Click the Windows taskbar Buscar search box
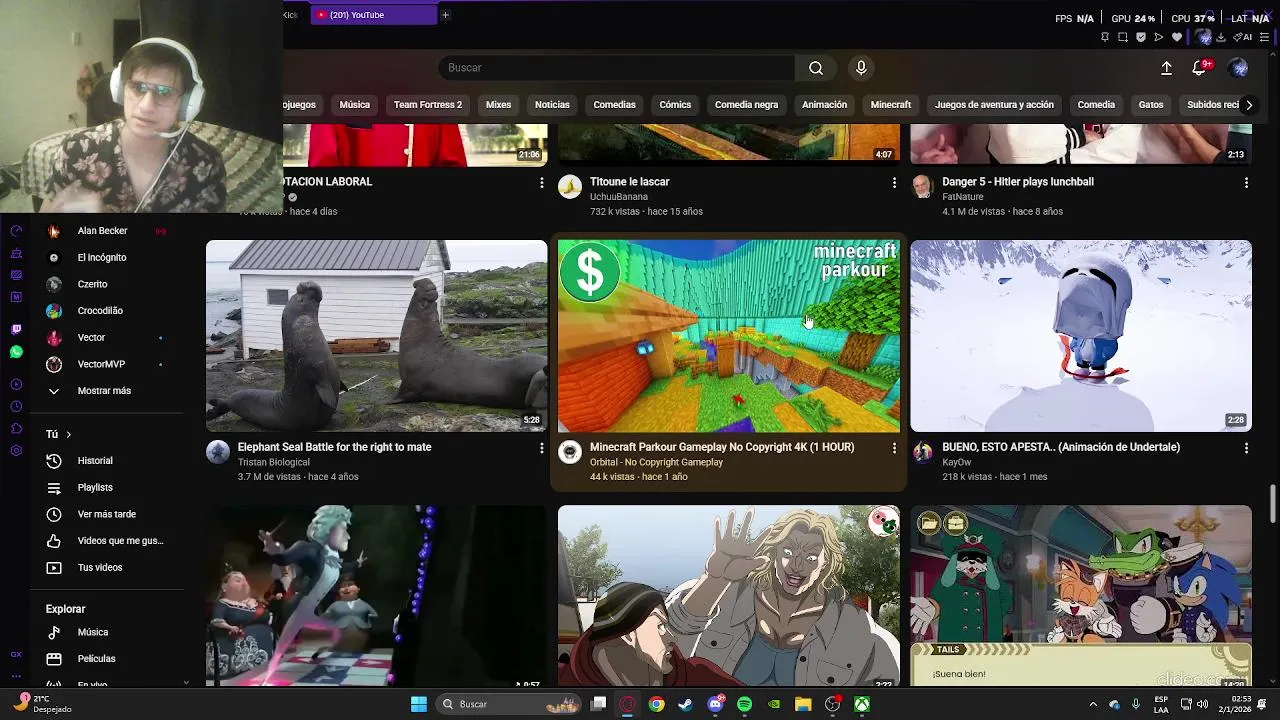1280x720 pixels. point(509,704)
